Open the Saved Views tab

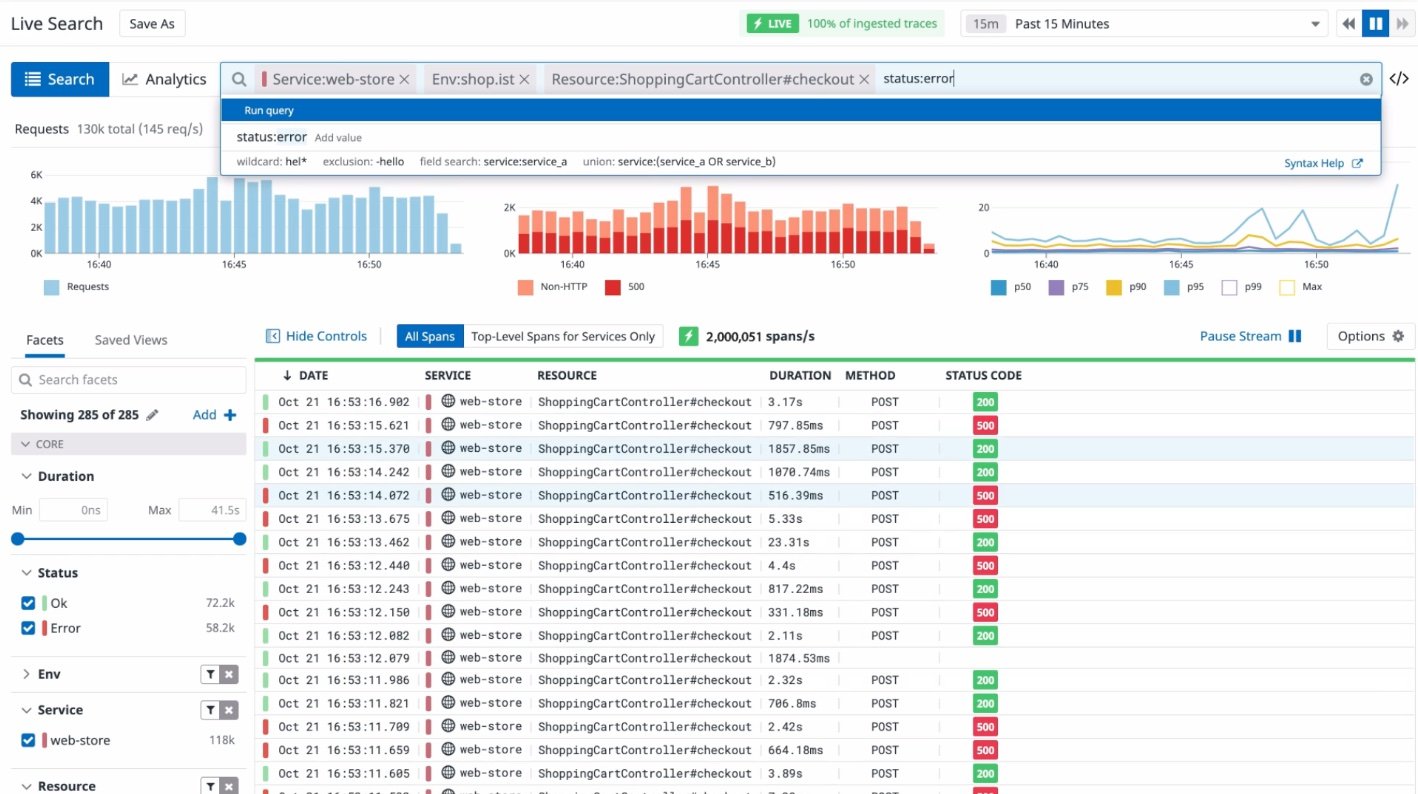tap(131, 340)
